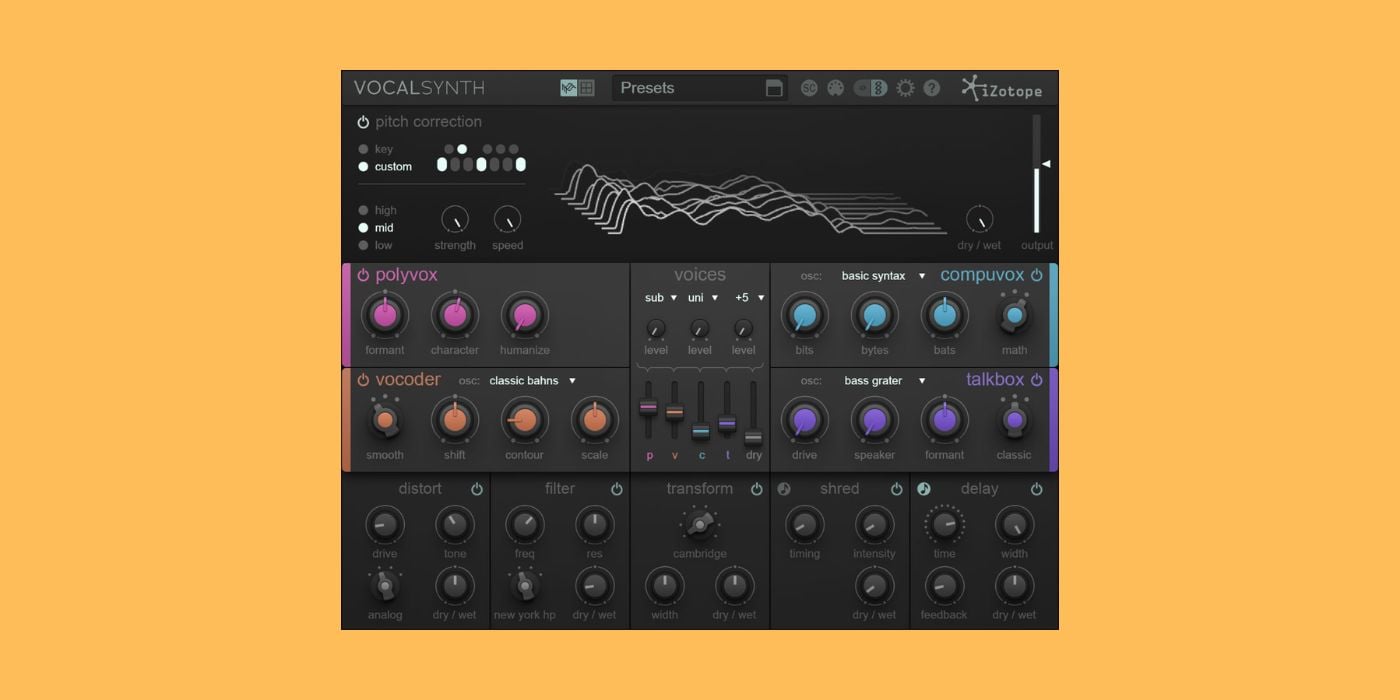Open the vocoder 'classic bahns' oscillator dropdown

click(x=532, y=381)
